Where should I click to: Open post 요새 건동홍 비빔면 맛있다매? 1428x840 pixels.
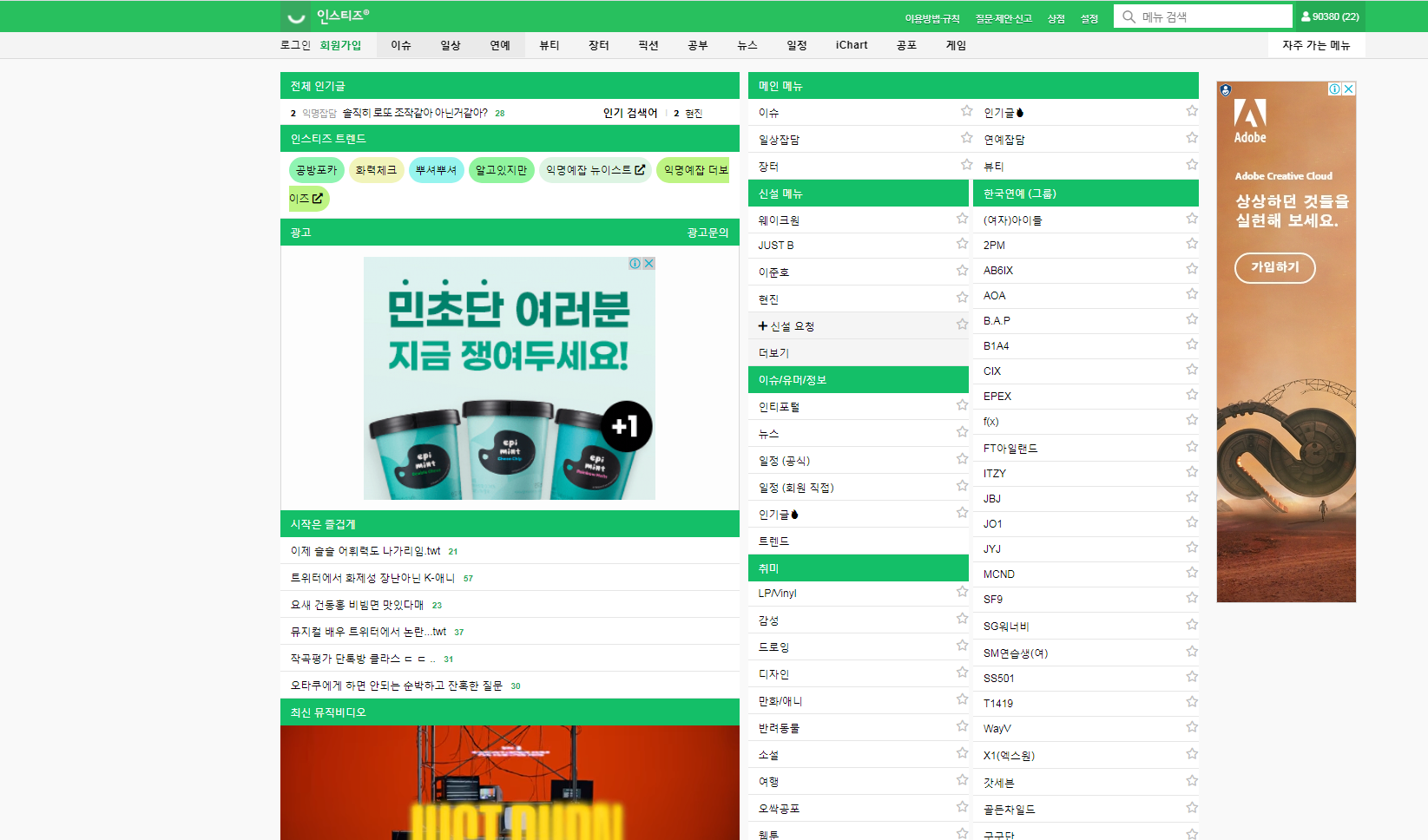[357, 605]
